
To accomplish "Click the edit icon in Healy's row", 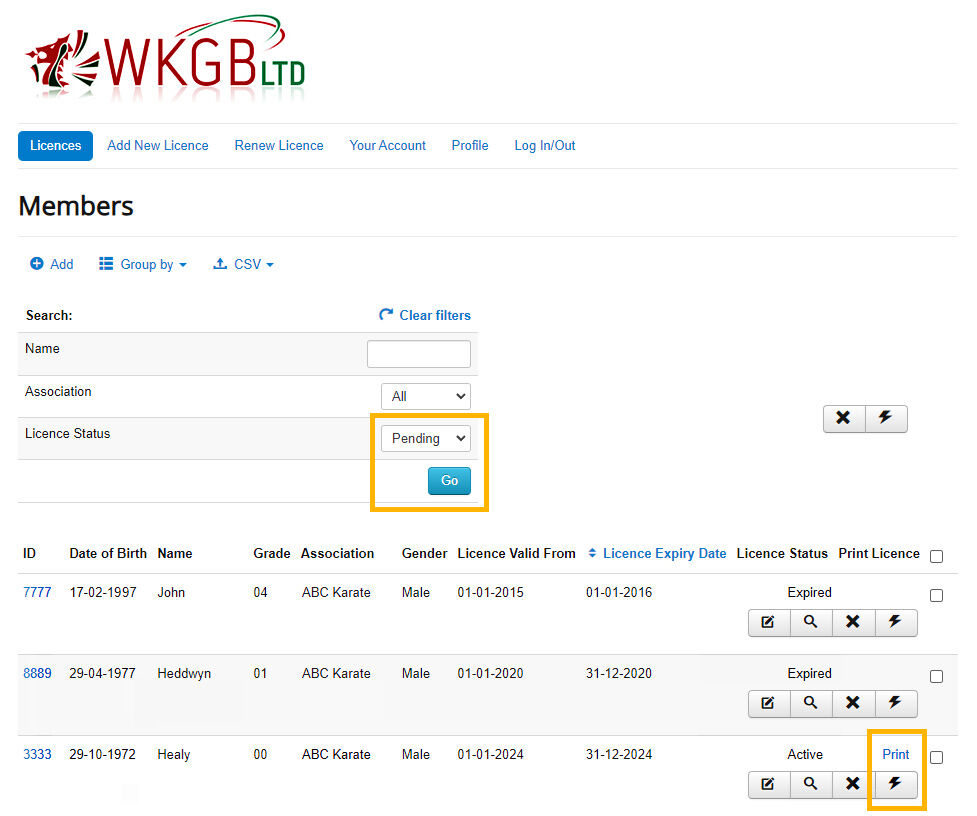I will (x=768, y=784).
